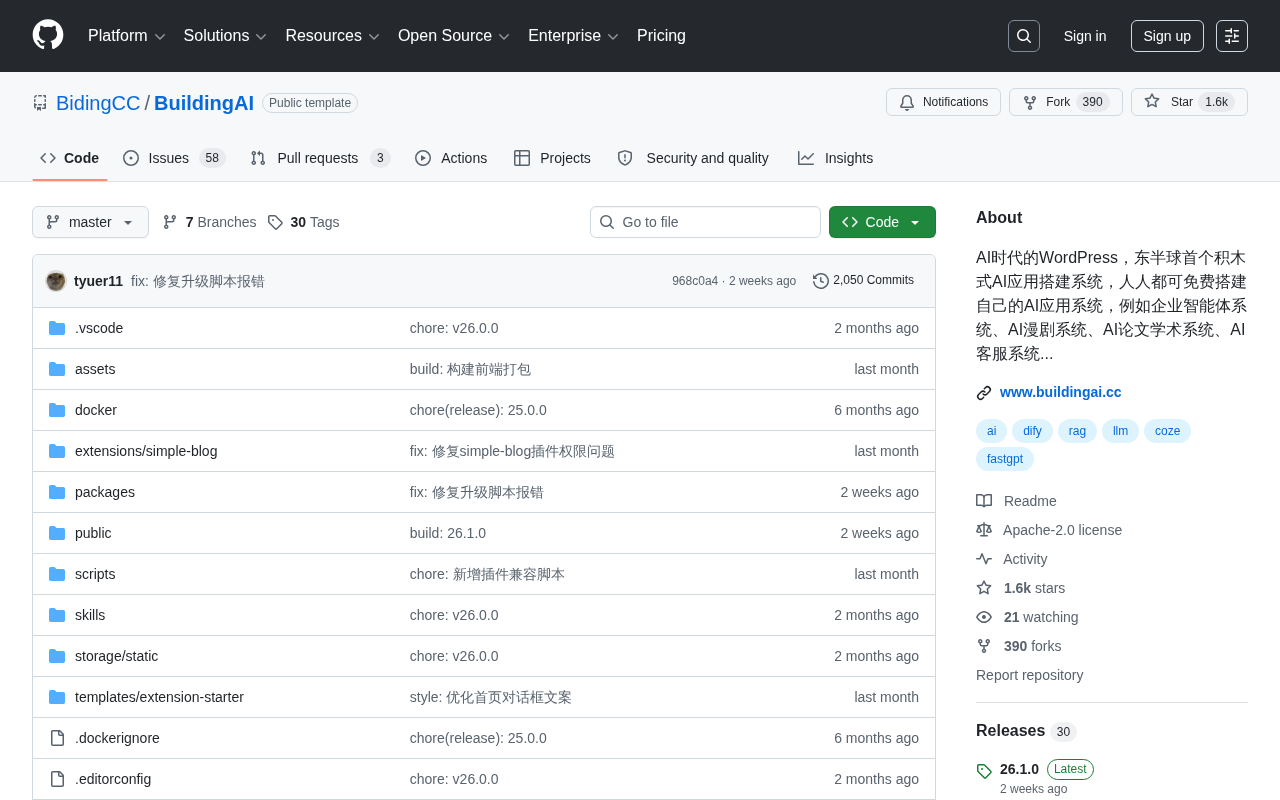Open the Pricing page
This screenshot has width=1280, height=800.
click(x=661, y=36)
